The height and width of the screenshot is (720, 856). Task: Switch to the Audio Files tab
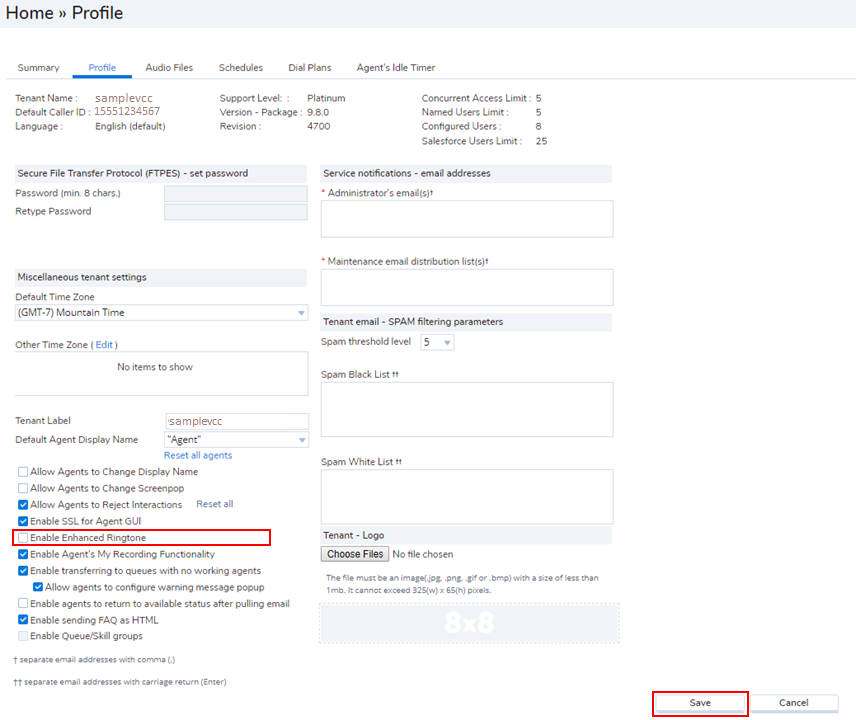(169, 68)
